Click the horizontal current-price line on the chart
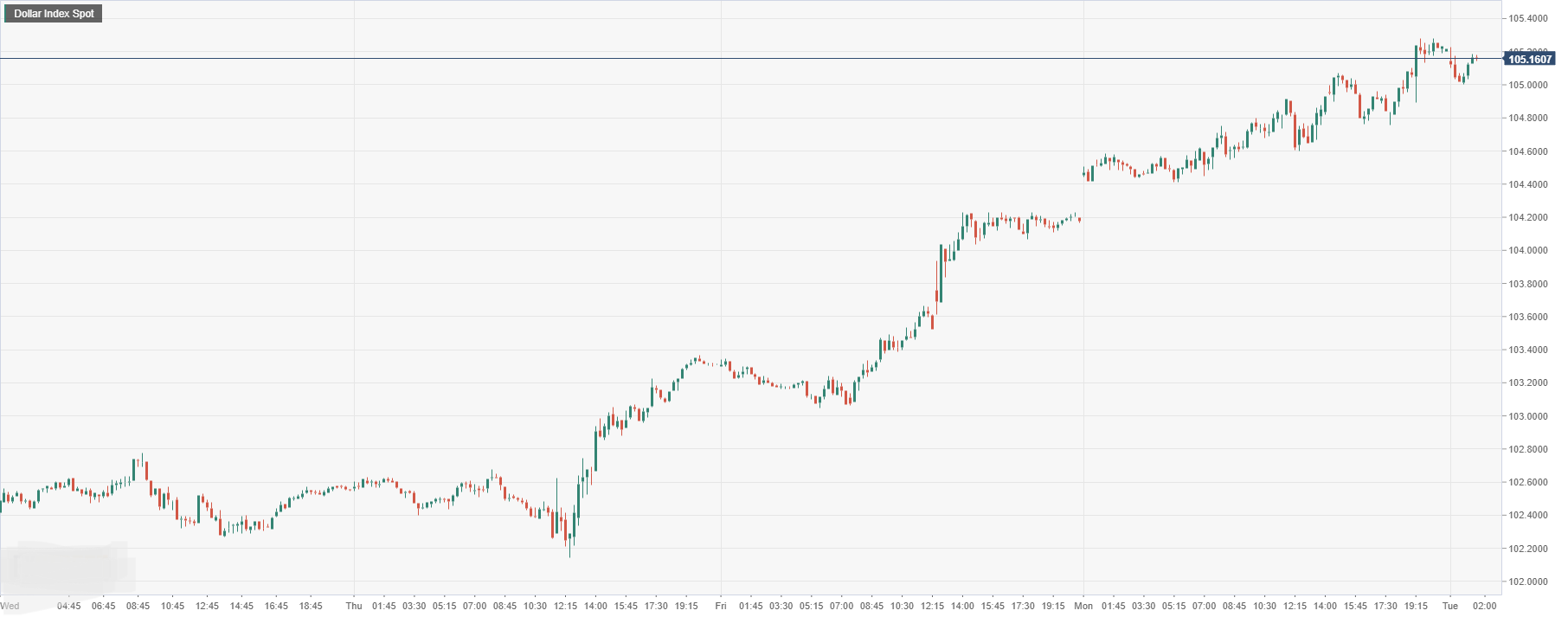The image size is (1568, 617). point(751,59)
